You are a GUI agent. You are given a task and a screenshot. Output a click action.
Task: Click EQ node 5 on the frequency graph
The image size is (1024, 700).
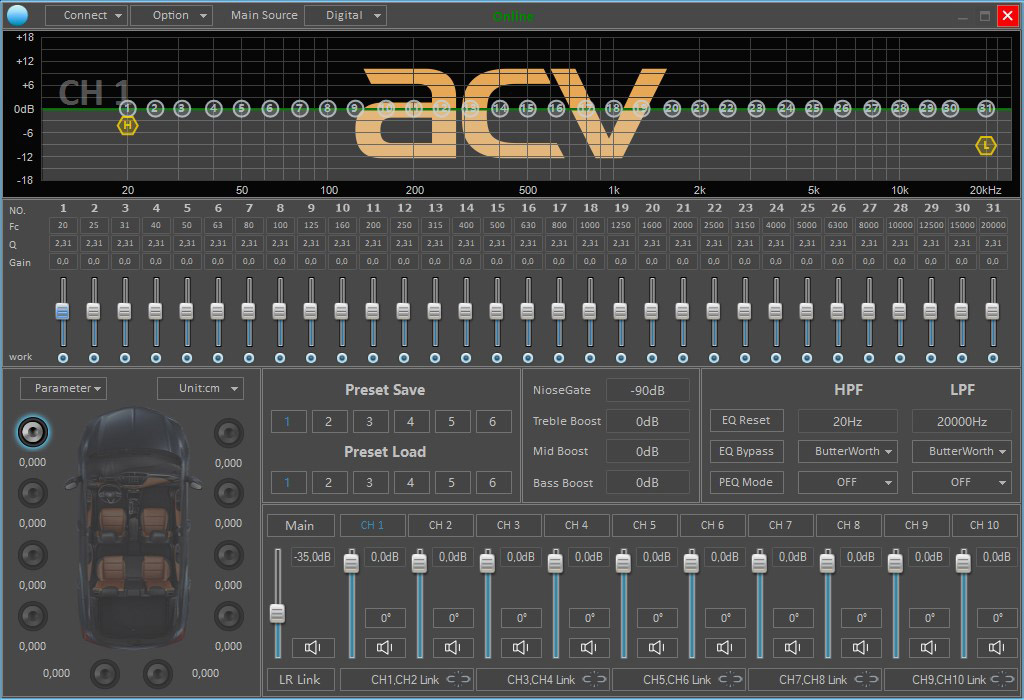coord(242,108)
